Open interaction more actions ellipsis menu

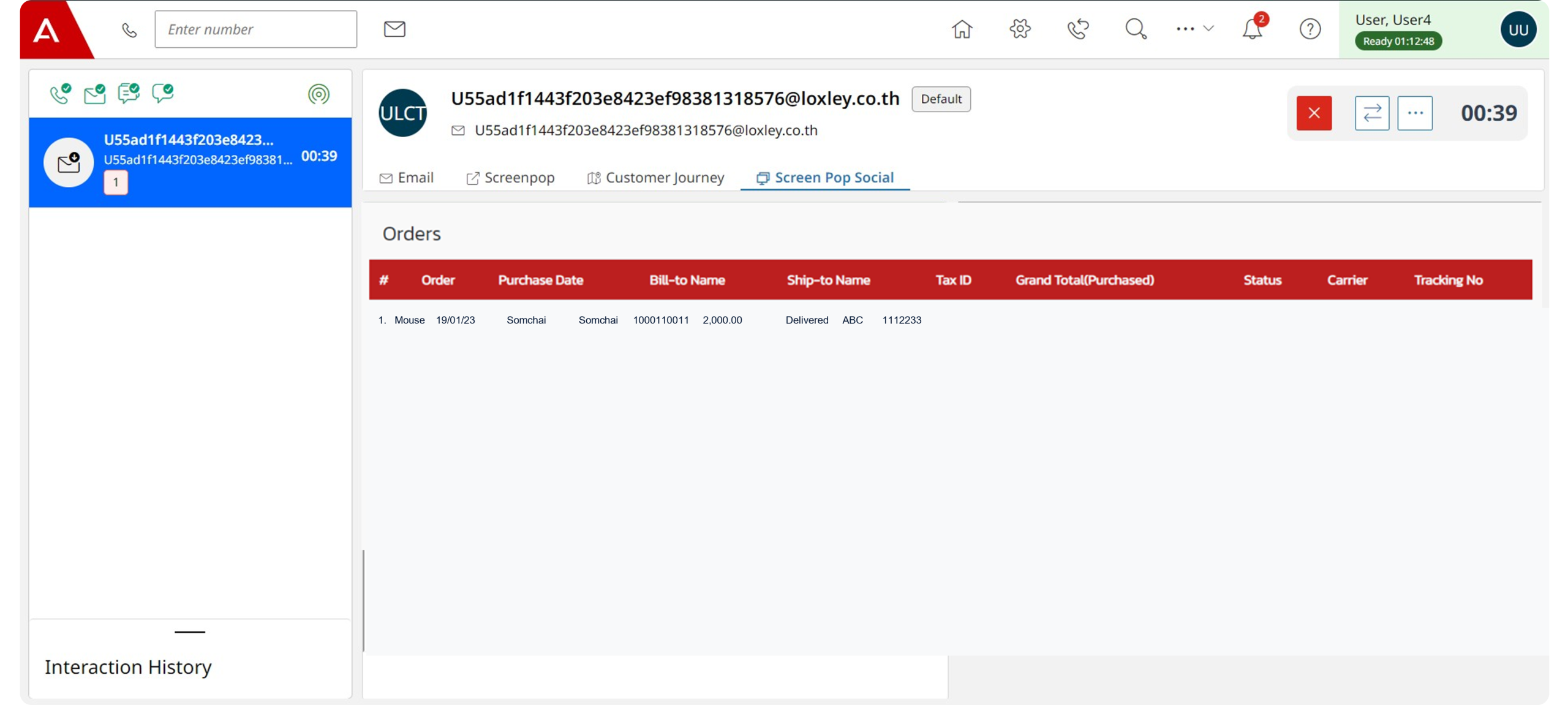click(1414, 113)
